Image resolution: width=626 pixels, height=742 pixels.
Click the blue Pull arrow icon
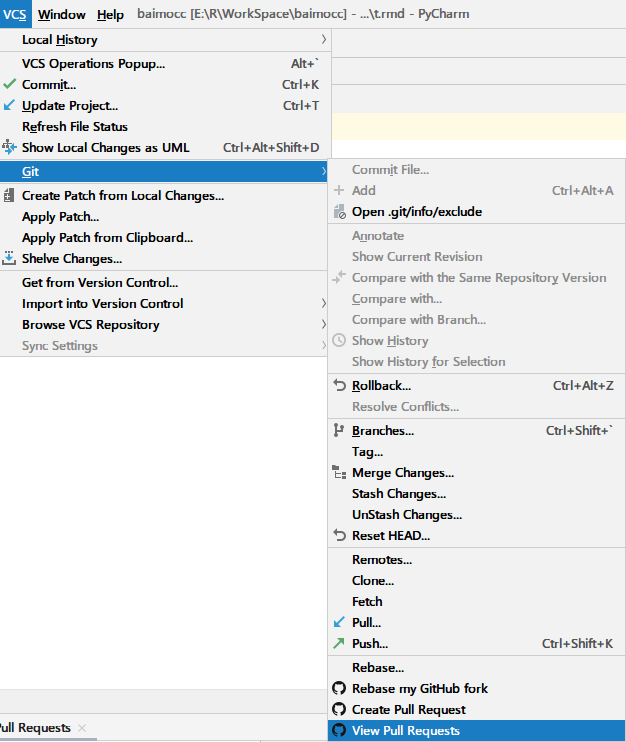[339, 622]
